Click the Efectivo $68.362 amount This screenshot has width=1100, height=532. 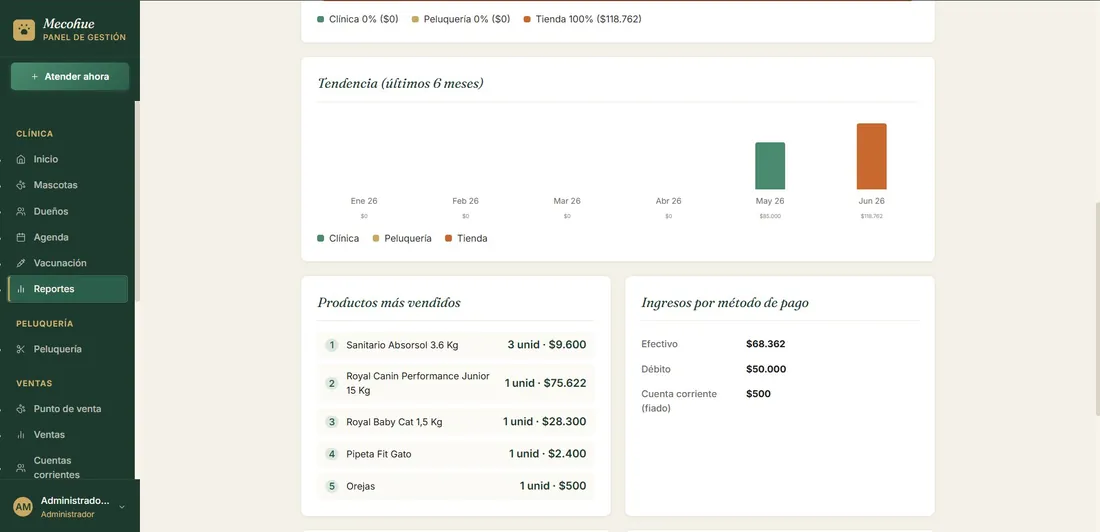pyautogui.click(x=765, y=344)
